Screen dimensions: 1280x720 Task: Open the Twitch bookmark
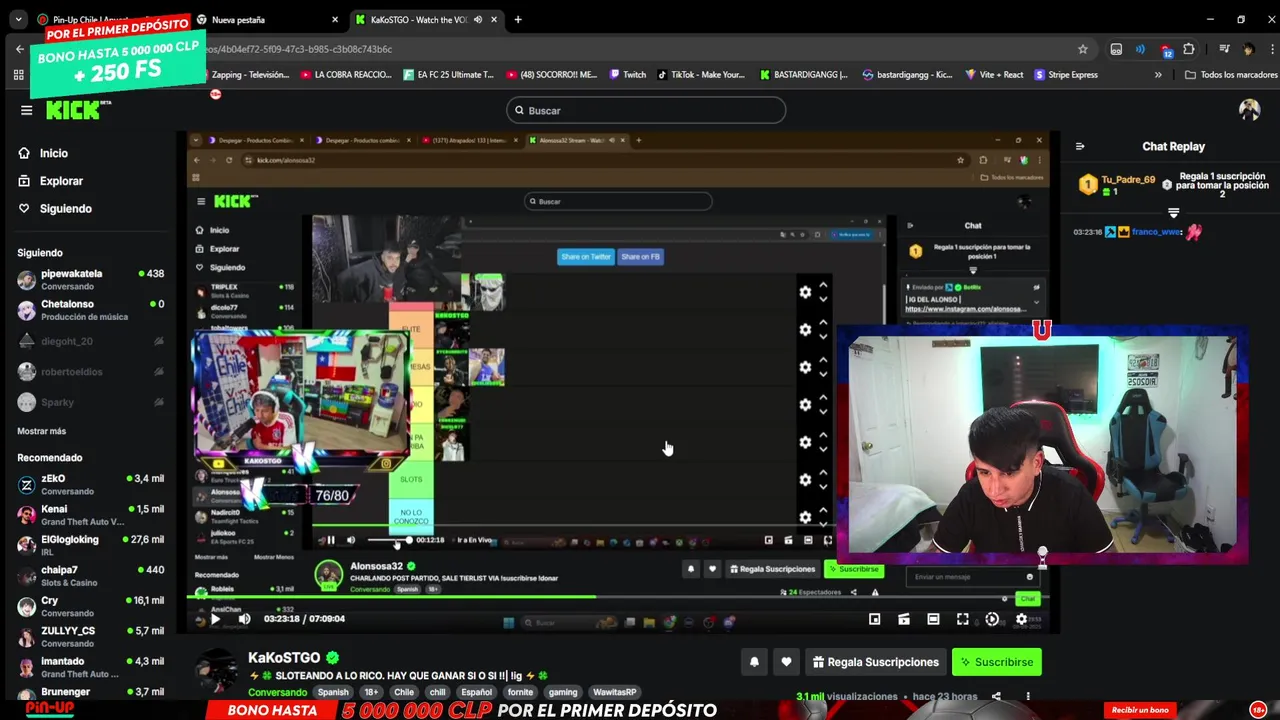[x=627, y=75]
